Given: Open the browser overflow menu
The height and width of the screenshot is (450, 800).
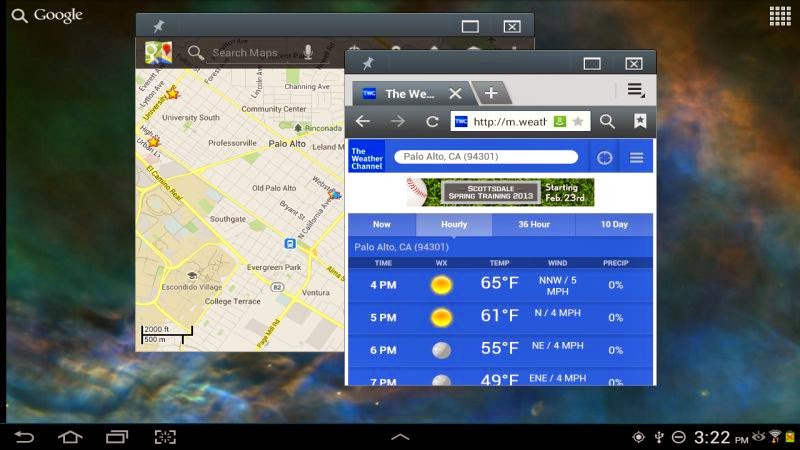Looking at the screenshot, I should pyautogui.click(x=635, y=90).
